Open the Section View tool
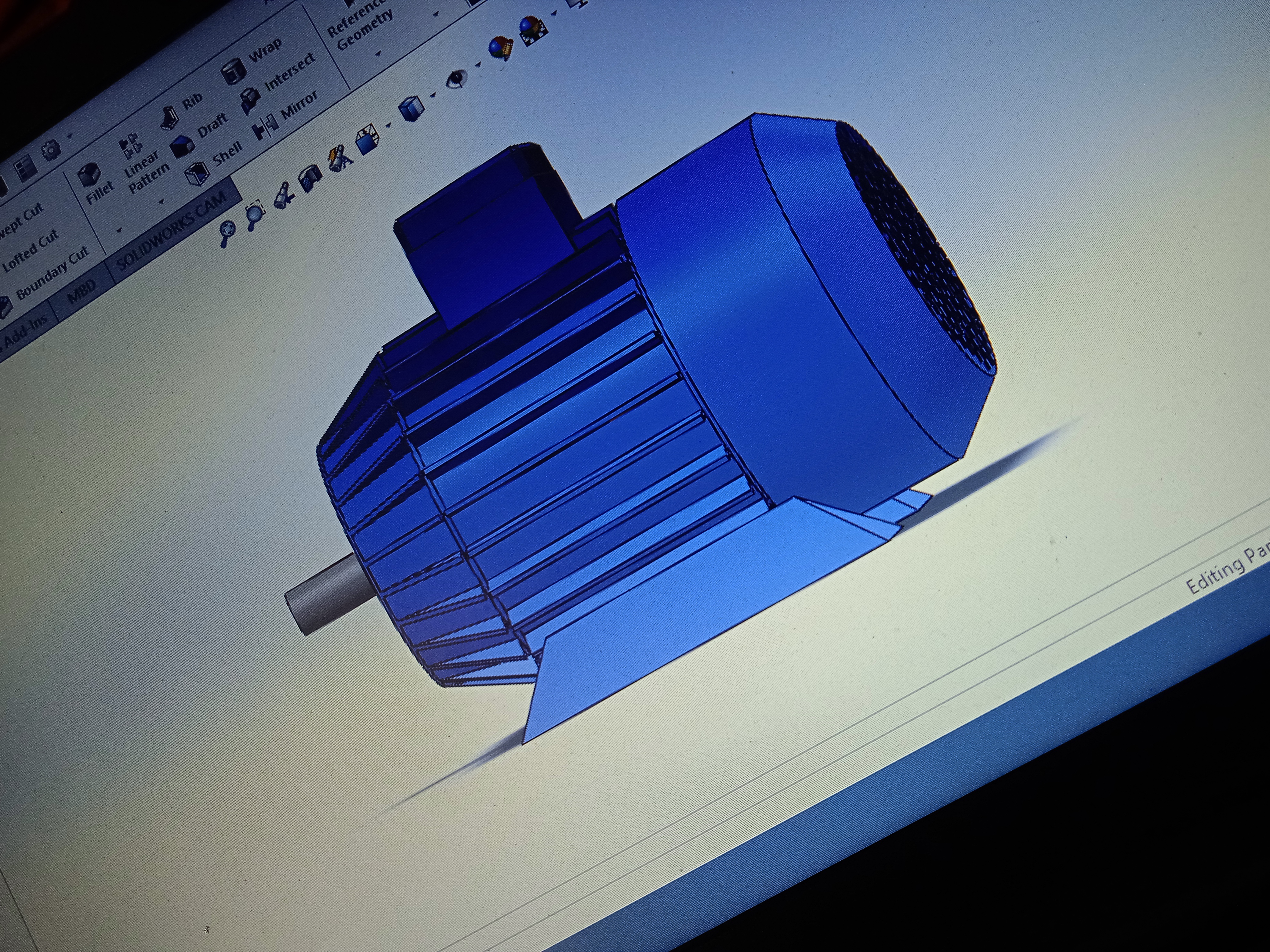 point(310,179)
